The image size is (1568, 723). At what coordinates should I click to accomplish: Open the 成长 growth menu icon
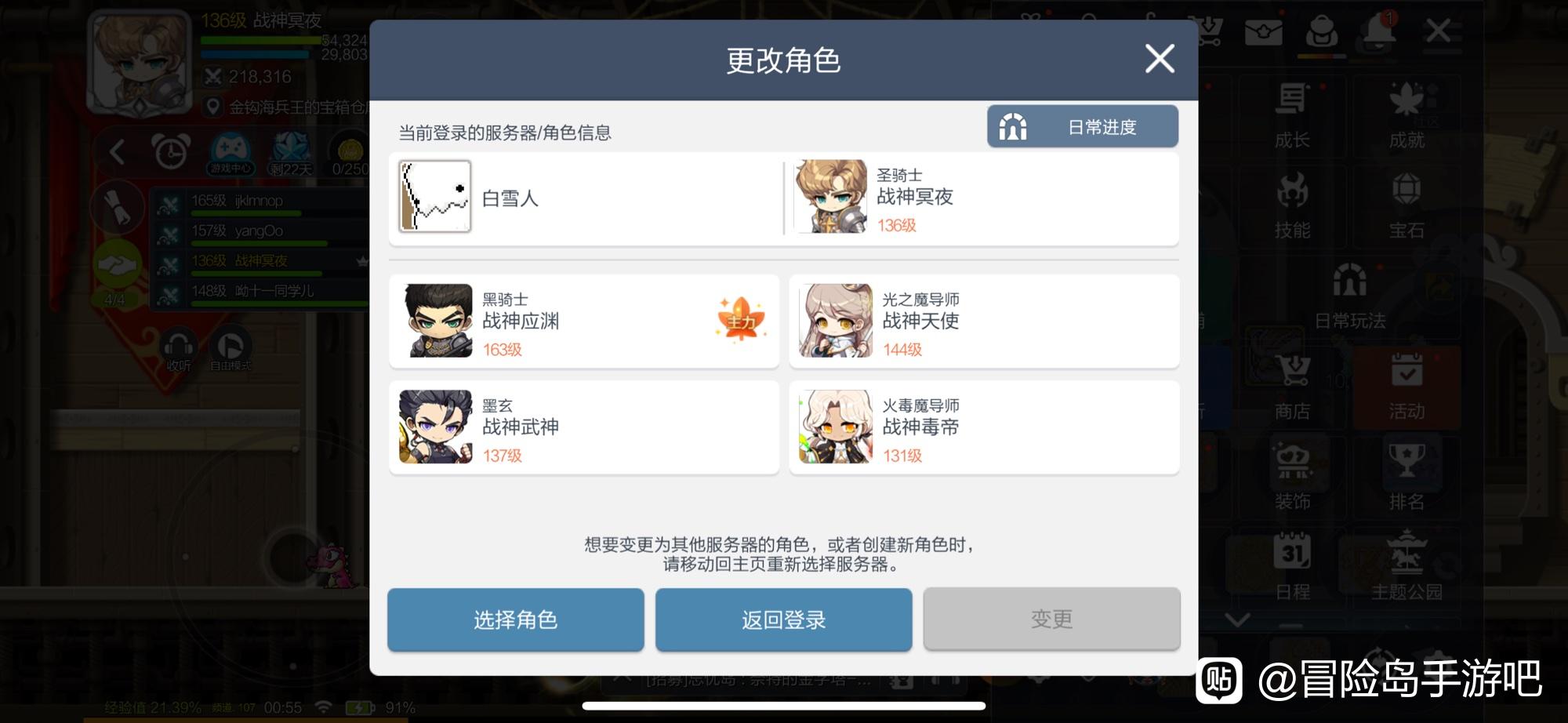click(1292, 114)
